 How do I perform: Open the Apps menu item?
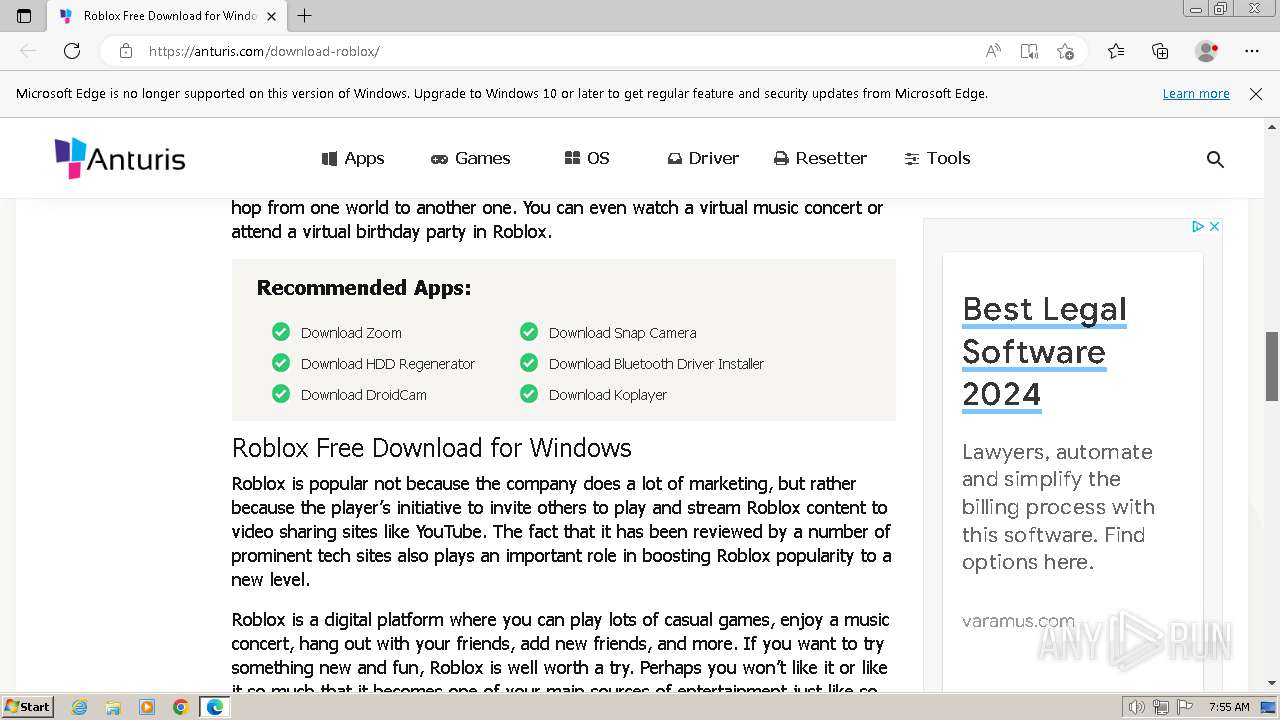pyautogui.click(x=353, y=158)
